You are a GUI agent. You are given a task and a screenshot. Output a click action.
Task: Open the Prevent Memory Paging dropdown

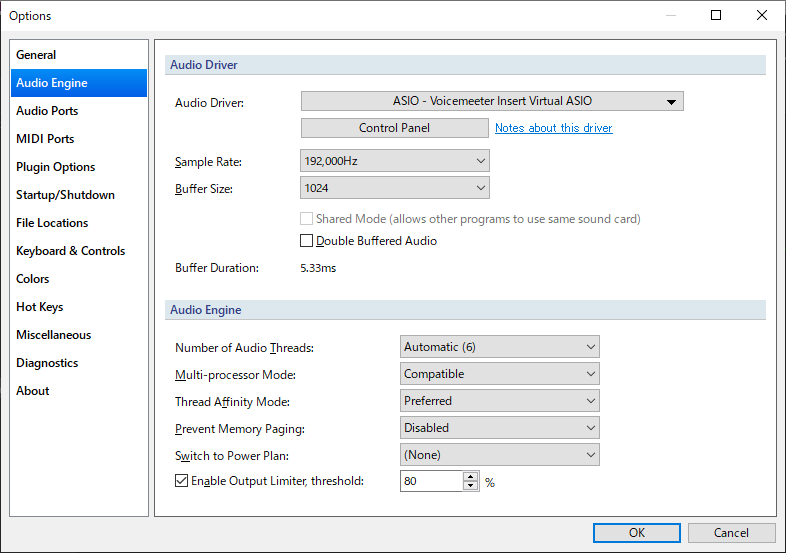click(x=499, y=428)
